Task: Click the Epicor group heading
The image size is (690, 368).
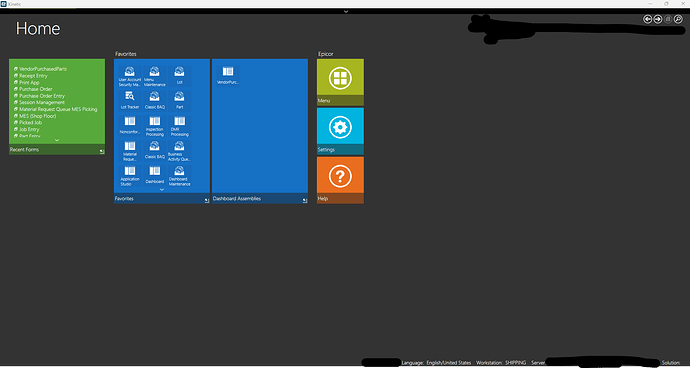Action: click(x=326, y=54)
